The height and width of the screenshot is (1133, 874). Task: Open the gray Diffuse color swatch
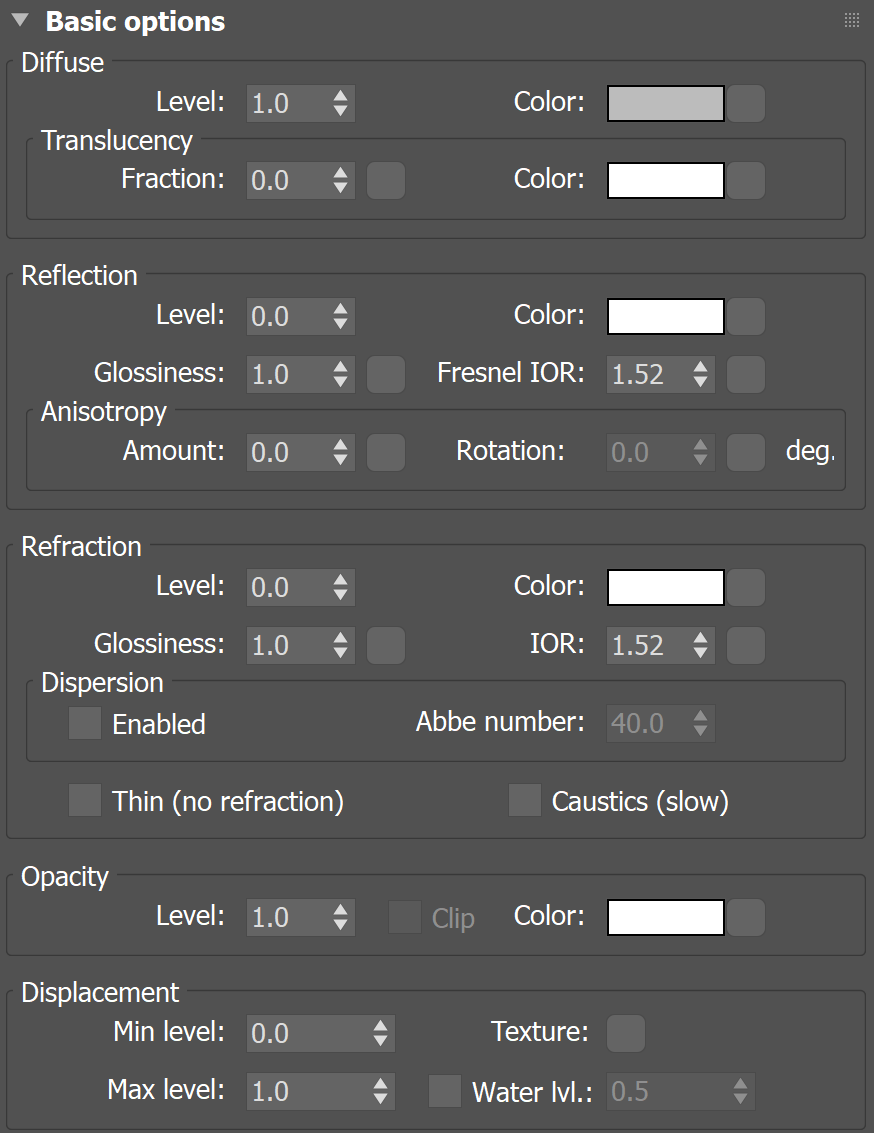(x=665, y=103)
